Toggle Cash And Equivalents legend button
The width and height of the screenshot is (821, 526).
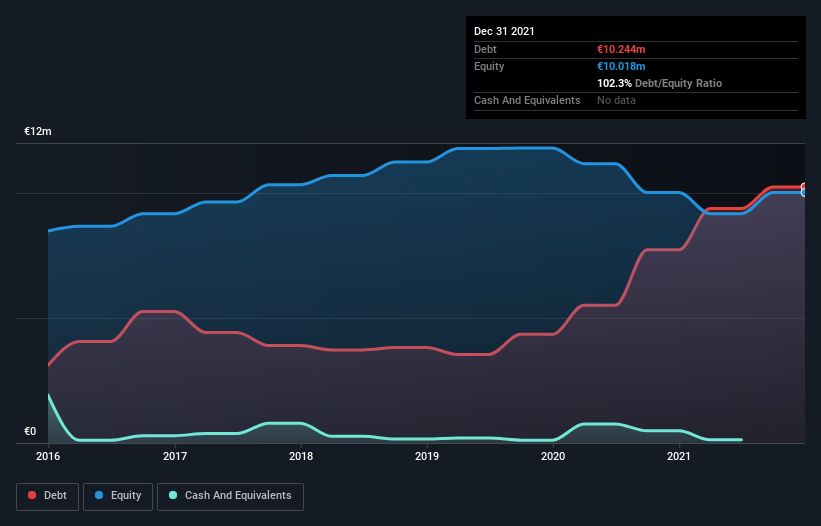230,496
